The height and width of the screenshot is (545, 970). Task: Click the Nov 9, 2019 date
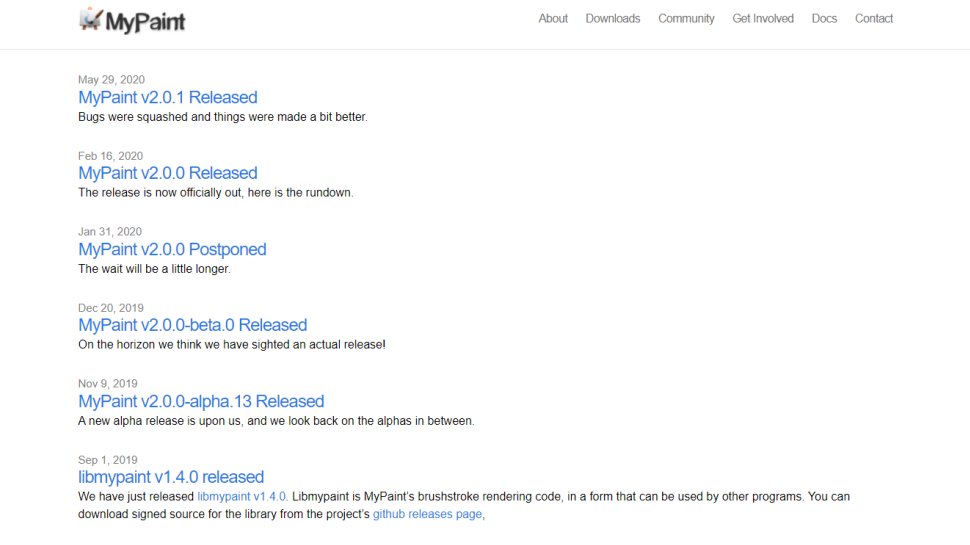(108, 384)
